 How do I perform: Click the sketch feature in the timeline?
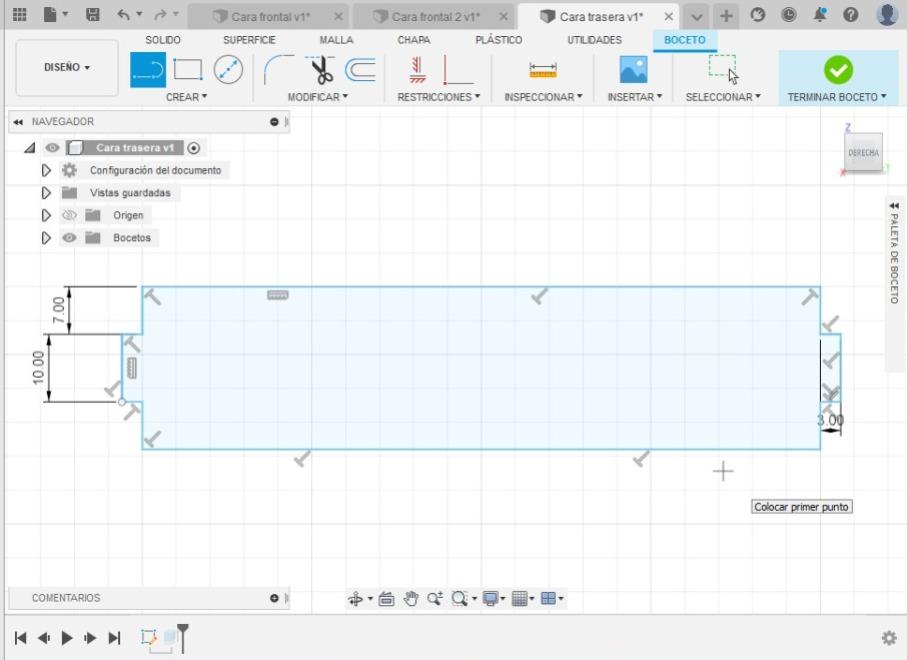(x=149, y=637)
